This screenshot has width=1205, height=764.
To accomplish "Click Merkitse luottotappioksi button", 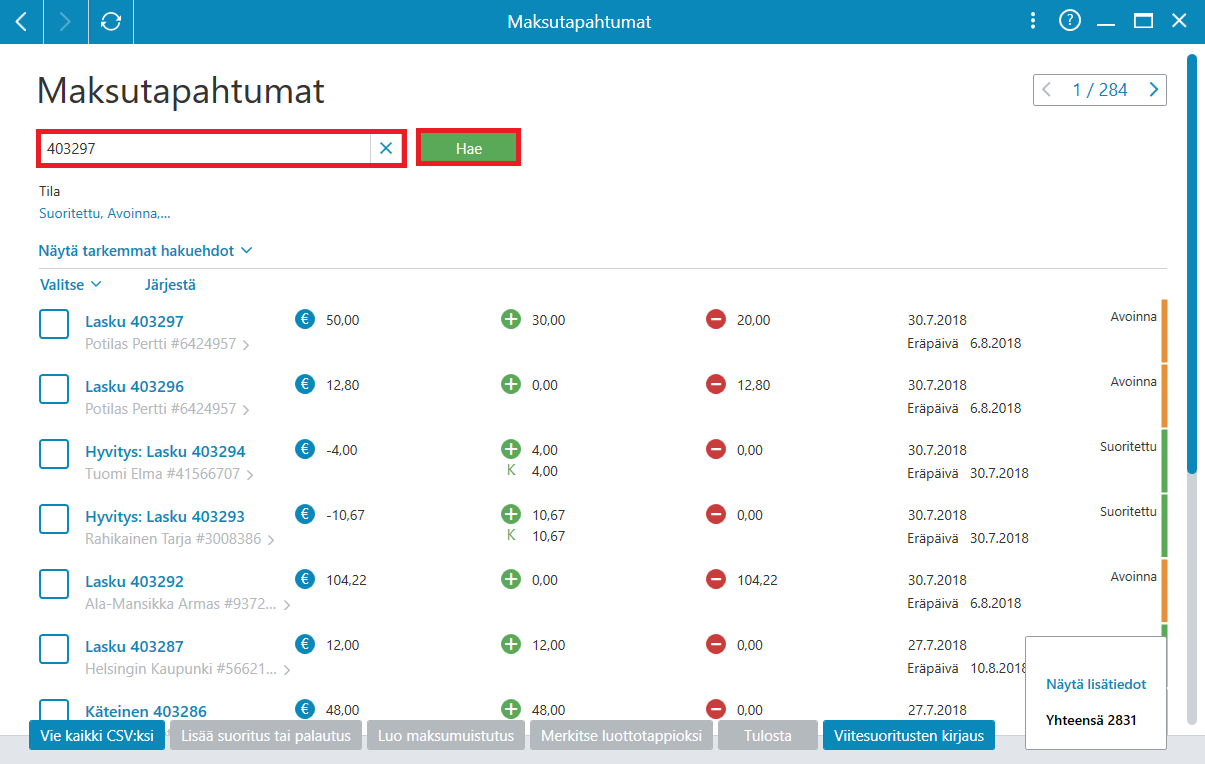I will click(621, 736).
